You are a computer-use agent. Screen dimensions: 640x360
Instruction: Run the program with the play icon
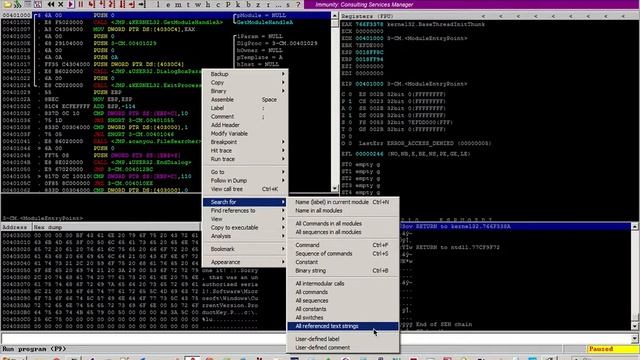point(71,4)
